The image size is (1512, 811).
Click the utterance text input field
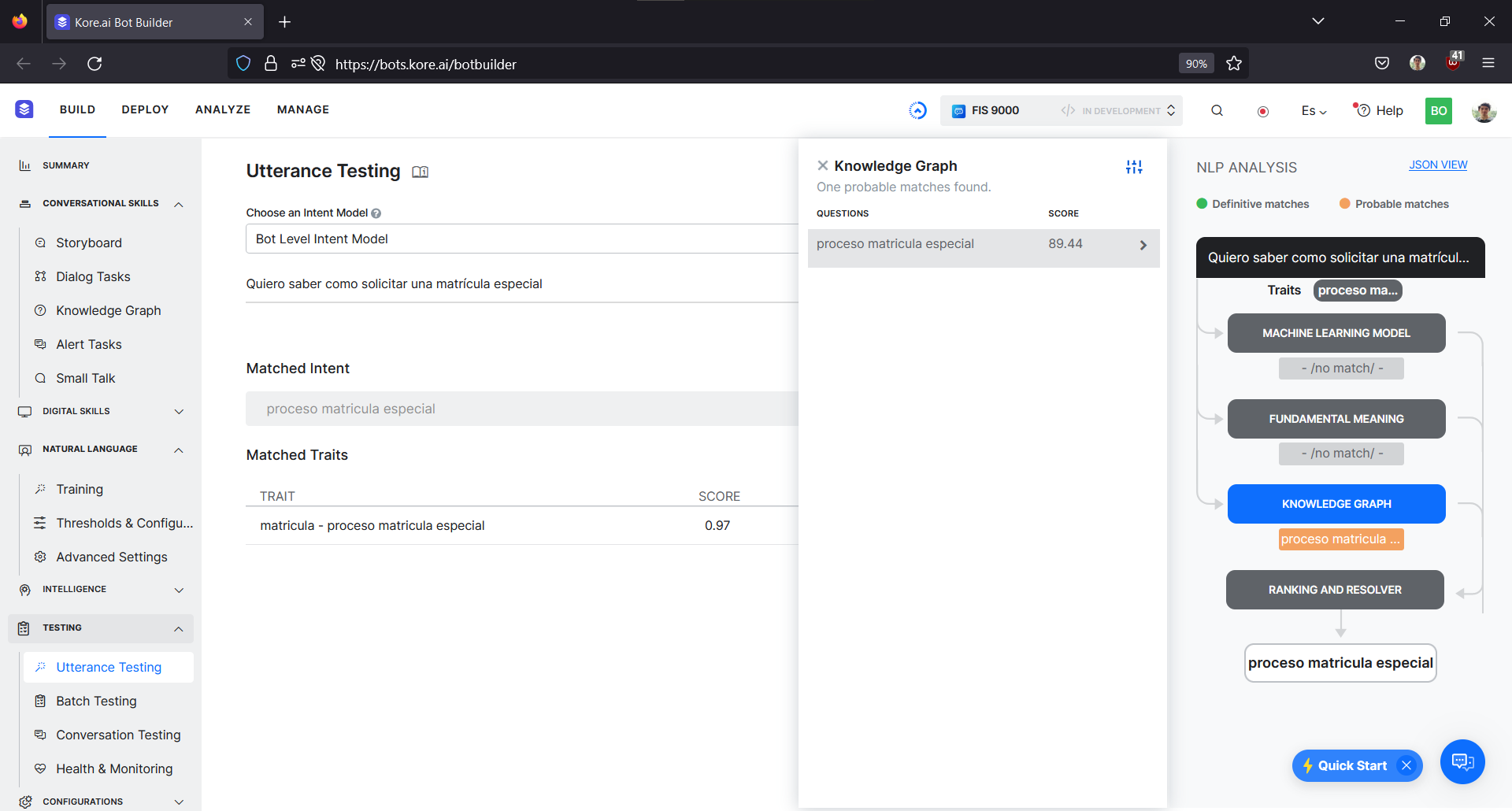[520, 283]
